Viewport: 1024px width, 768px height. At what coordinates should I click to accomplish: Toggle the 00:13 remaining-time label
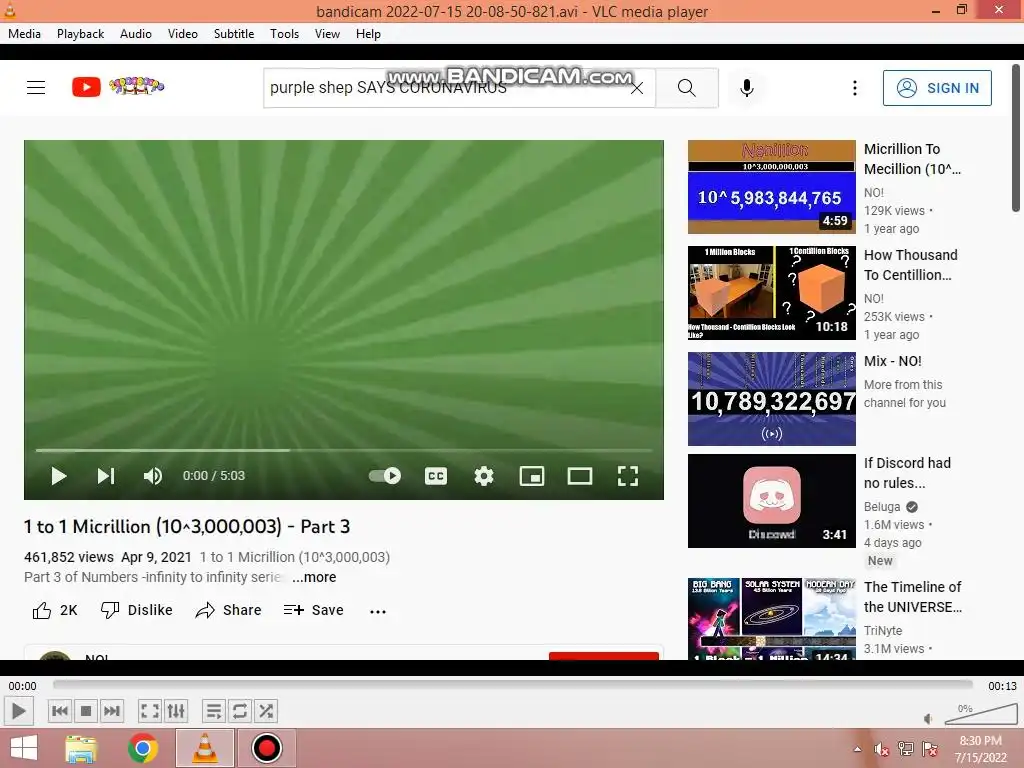(x=1002, y=686)
